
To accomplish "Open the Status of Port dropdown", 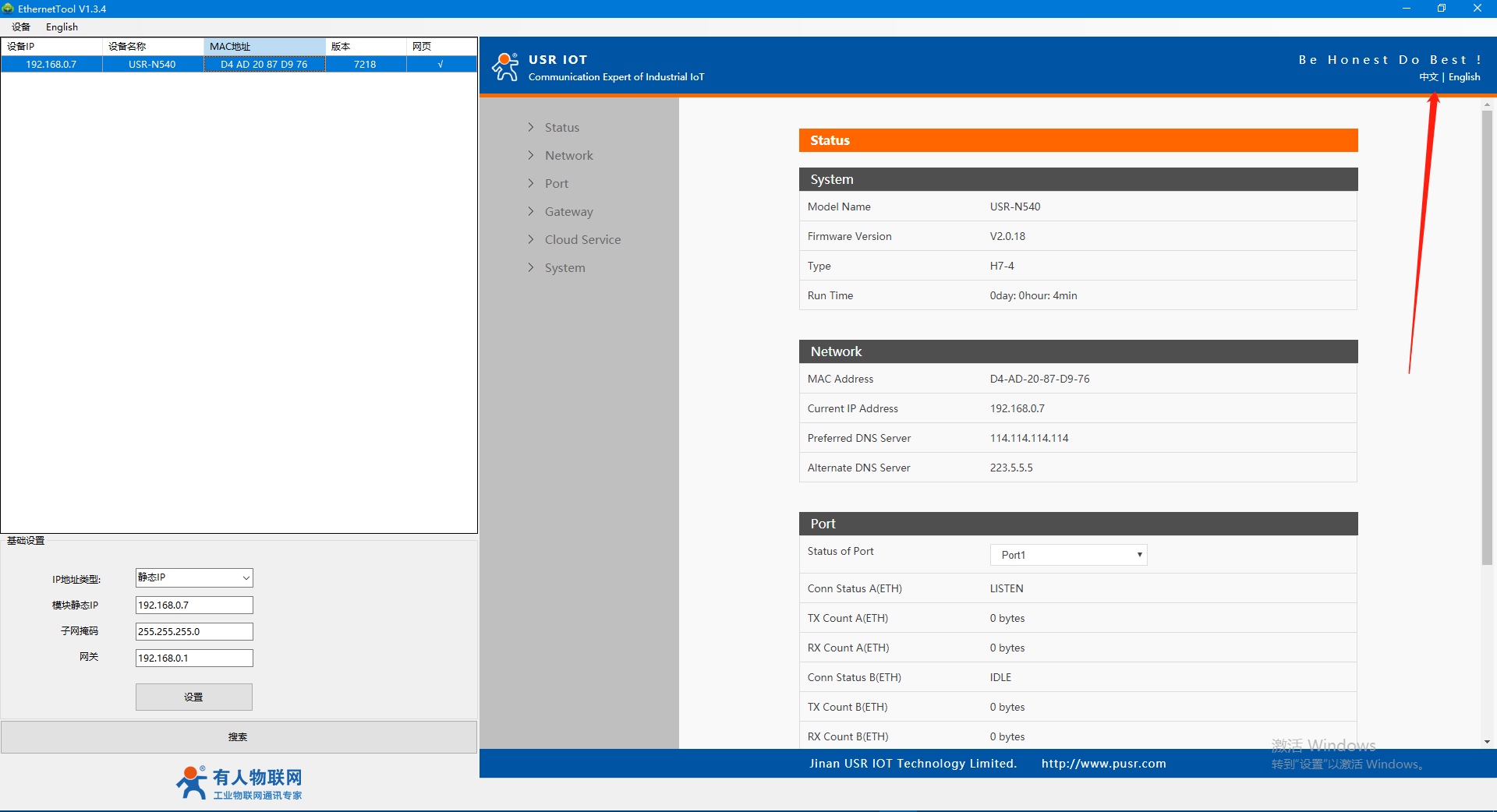I will point(1068,555).
